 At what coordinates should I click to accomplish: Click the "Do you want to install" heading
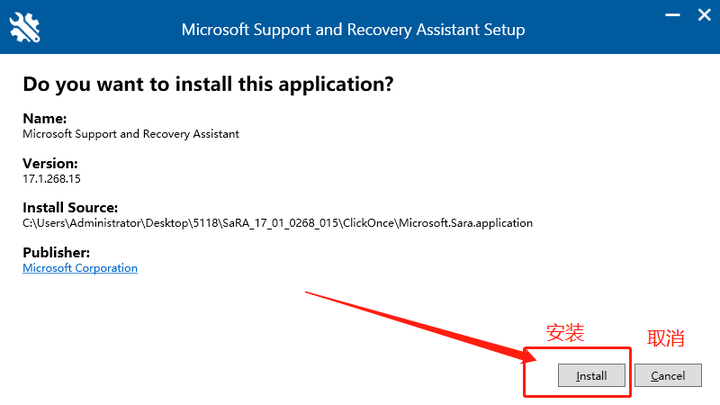208,84
